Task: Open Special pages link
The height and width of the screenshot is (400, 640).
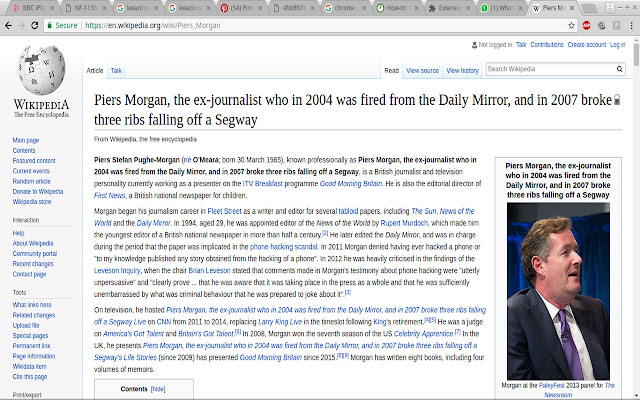Action: click(30, 335)
